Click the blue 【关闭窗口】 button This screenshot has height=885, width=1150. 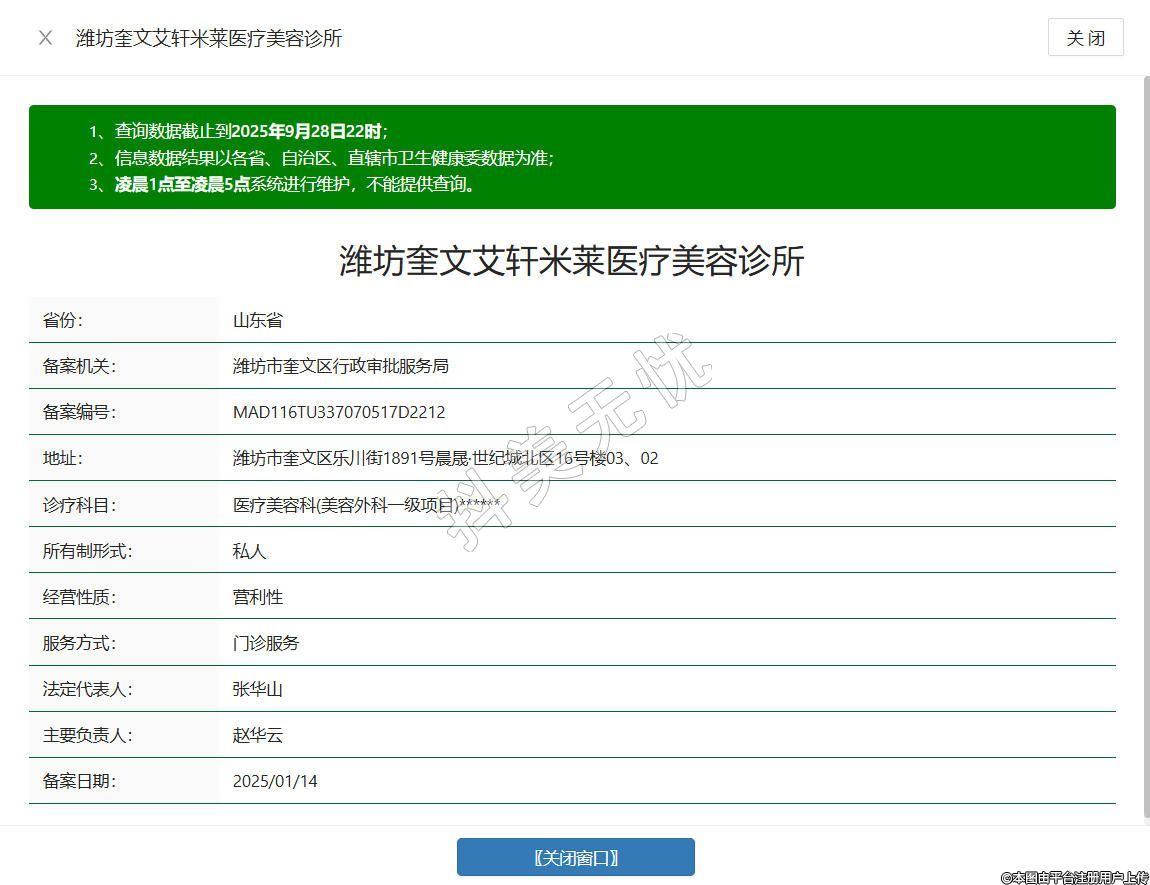(575, 857)
